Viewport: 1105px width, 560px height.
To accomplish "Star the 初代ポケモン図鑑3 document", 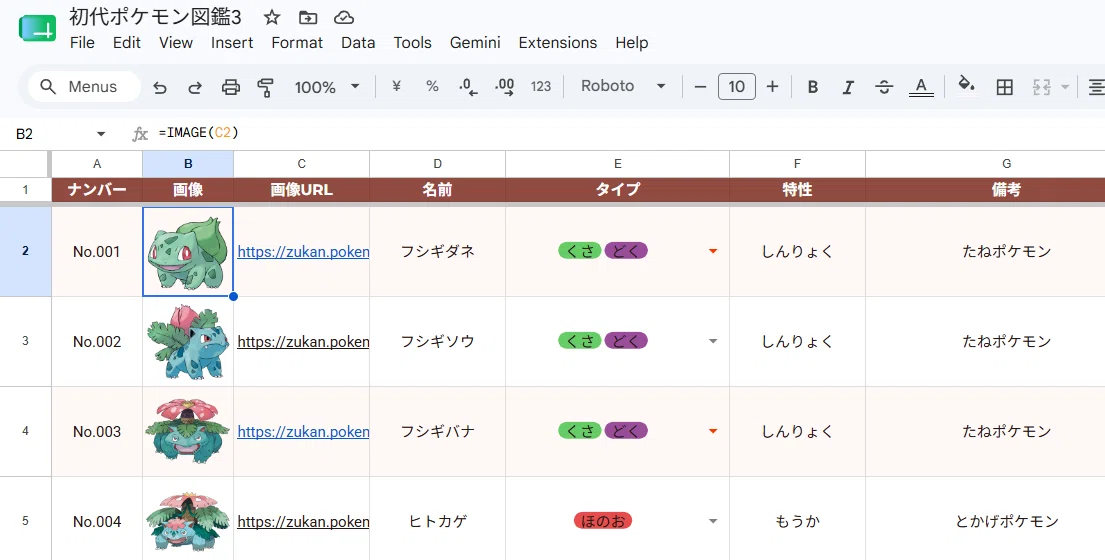I will click(x=272, y=18).
